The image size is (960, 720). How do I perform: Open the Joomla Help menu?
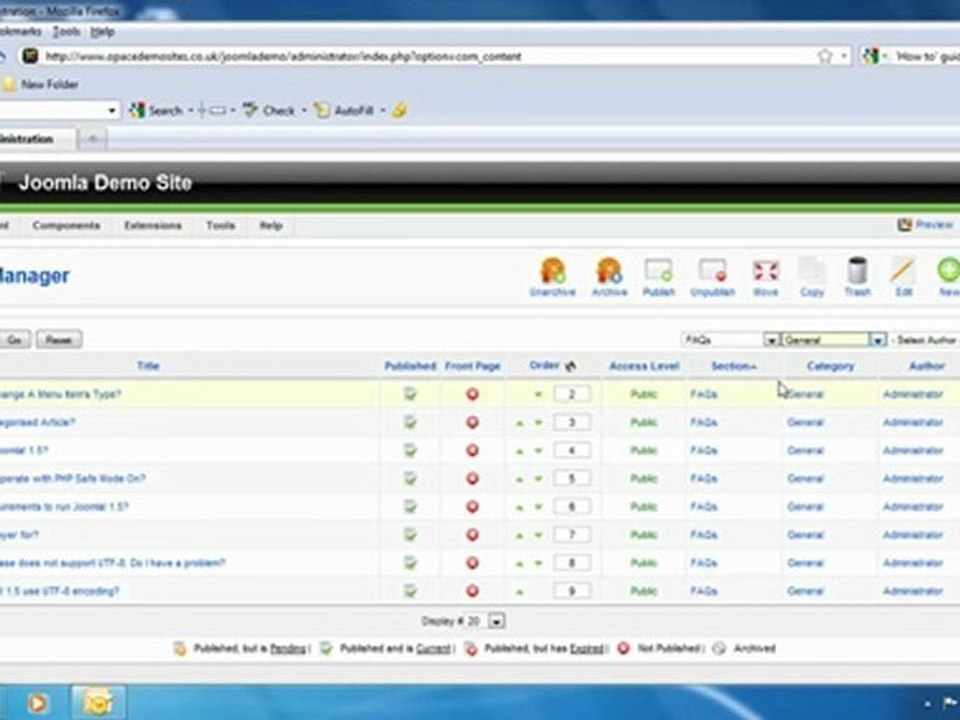(271, 225)
